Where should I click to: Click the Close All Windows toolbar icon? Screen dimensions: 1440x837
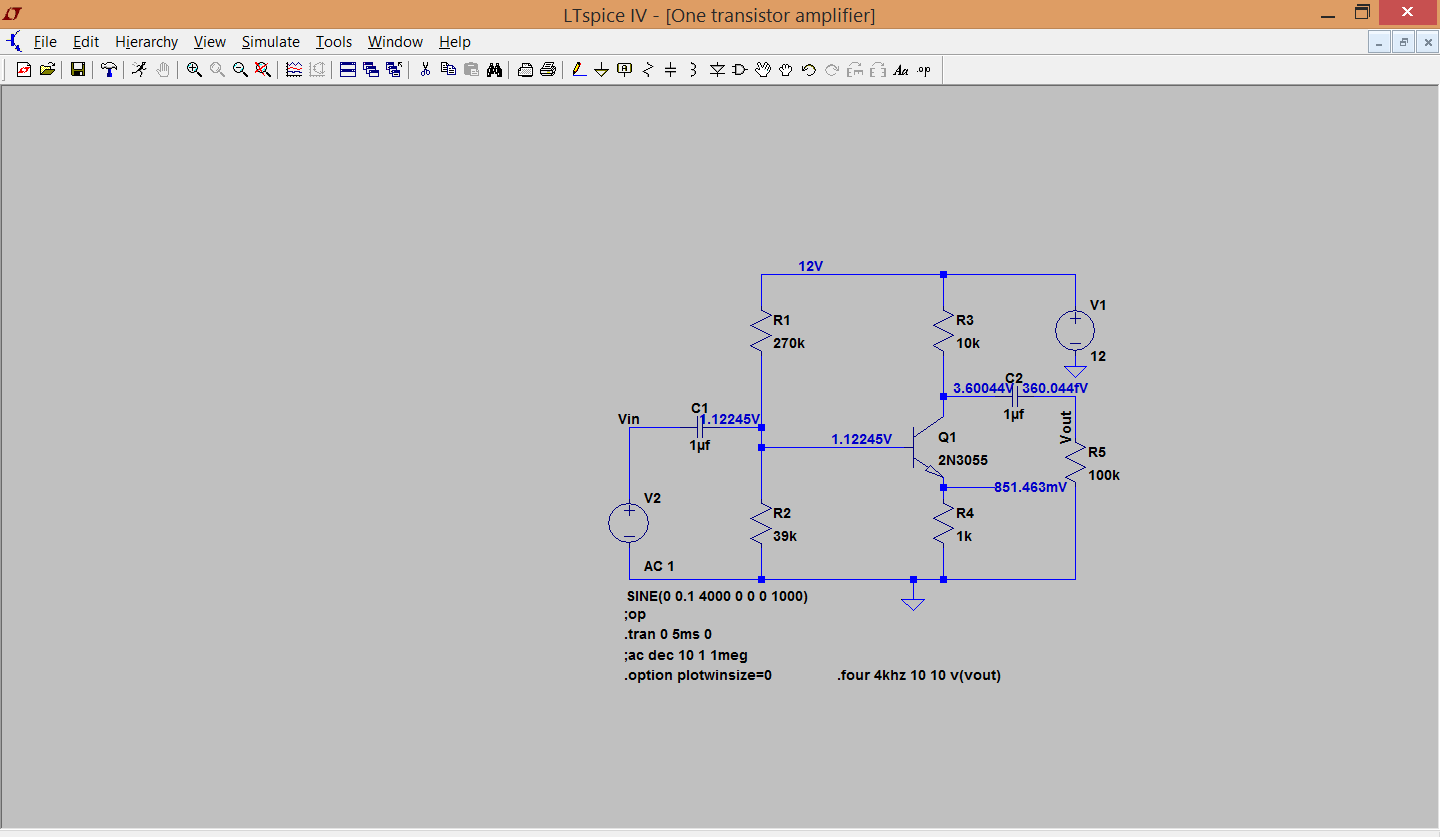pyautogui.click(x=394, y=69)
